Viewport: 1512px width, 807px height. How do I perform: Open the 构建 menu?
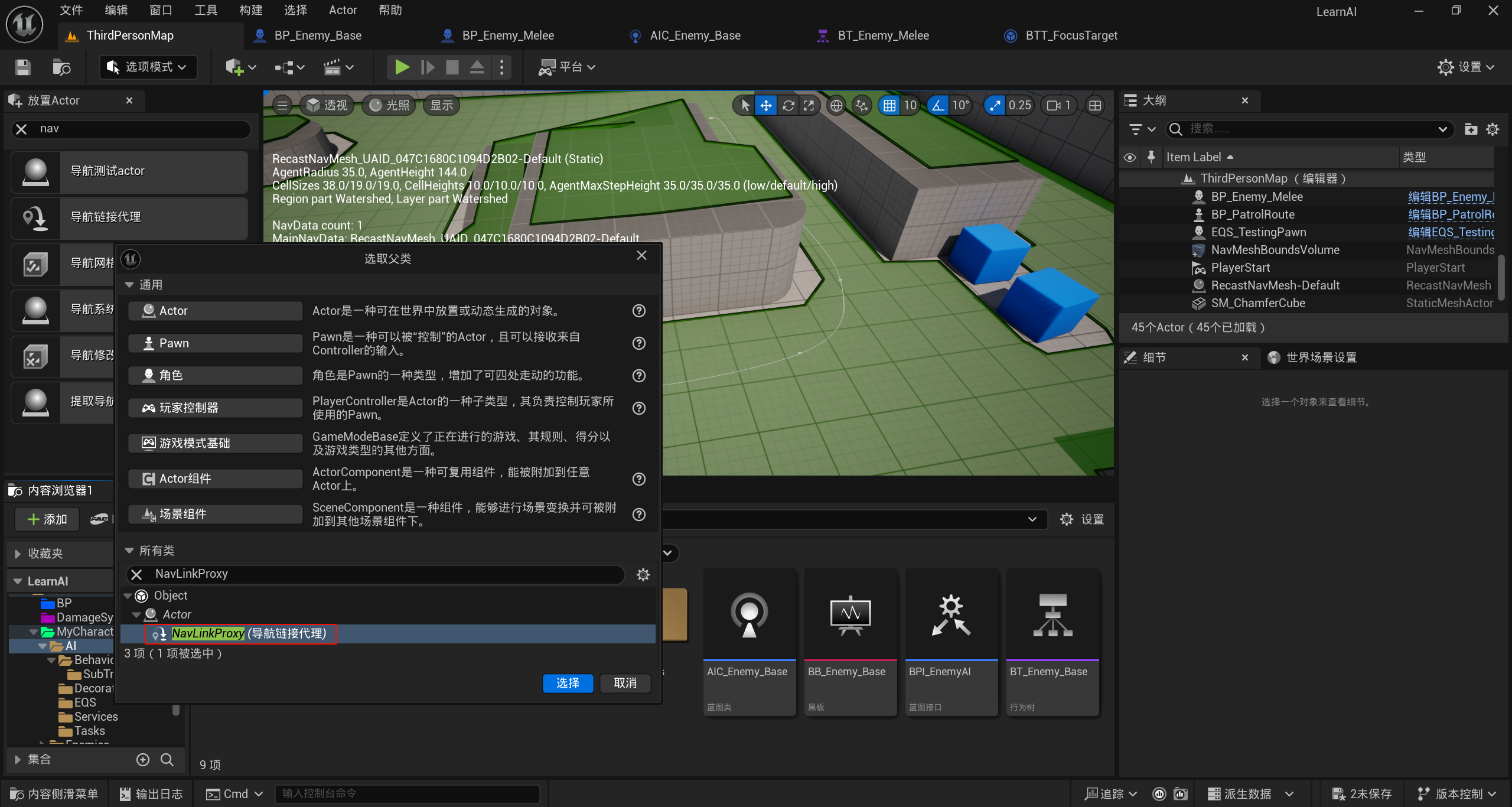point(250,10)
